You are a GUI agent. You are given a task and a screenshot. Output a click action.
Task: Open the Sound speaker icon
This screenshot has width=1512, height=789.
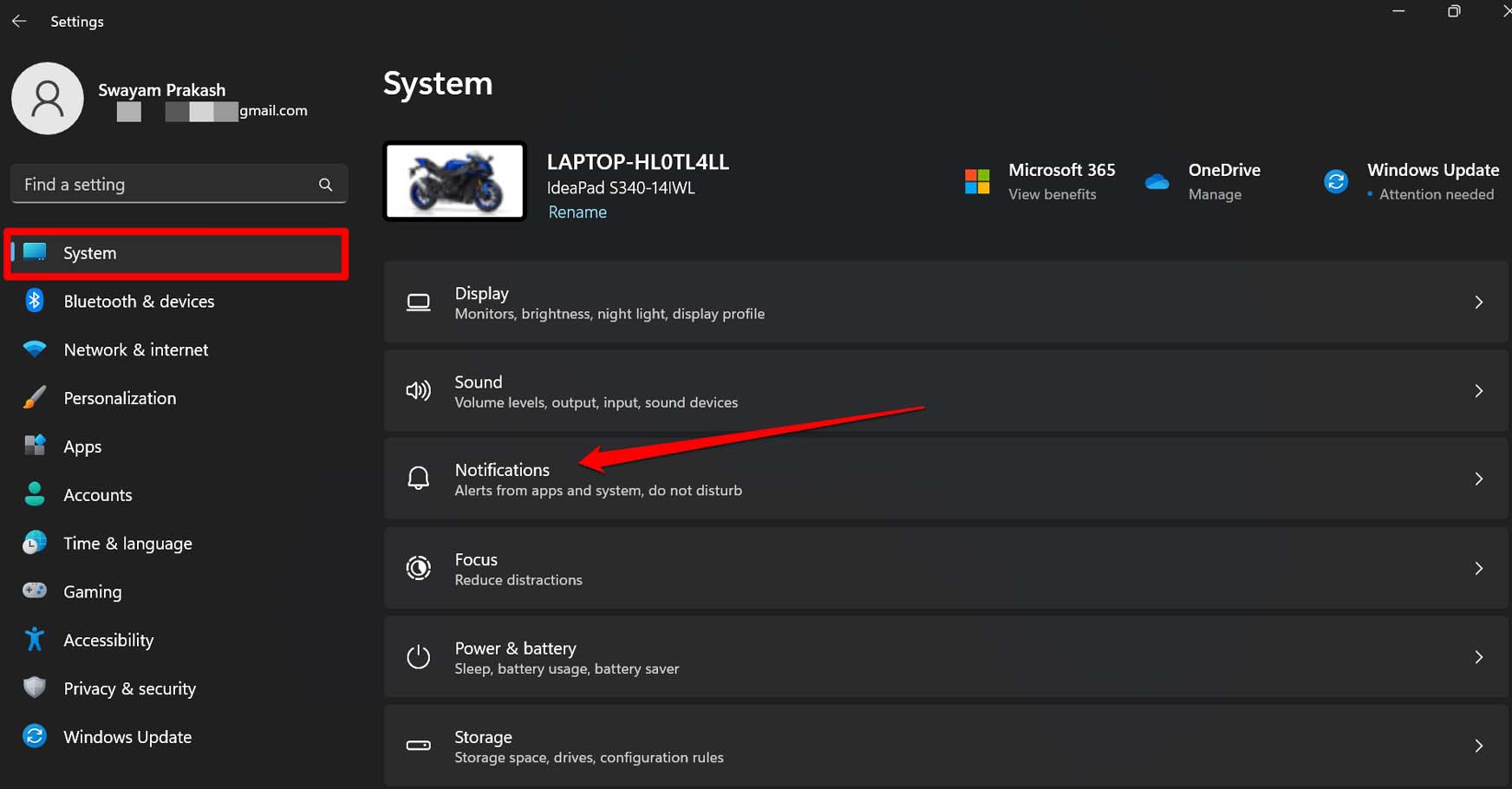coord(419,391)
